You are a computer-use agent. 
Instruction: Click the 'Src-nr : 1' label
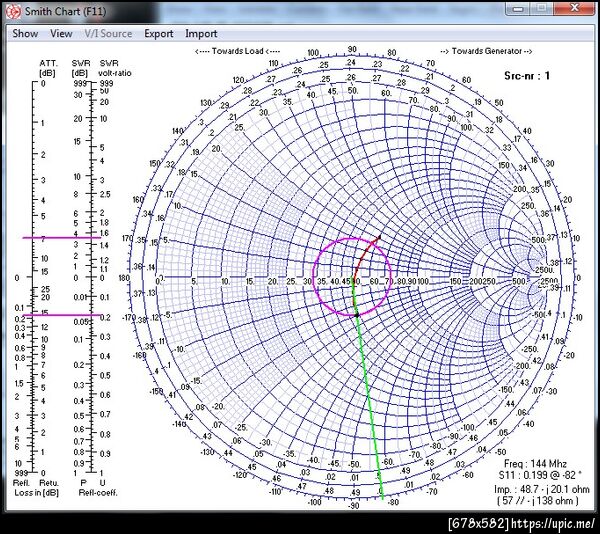coord(527,76)
